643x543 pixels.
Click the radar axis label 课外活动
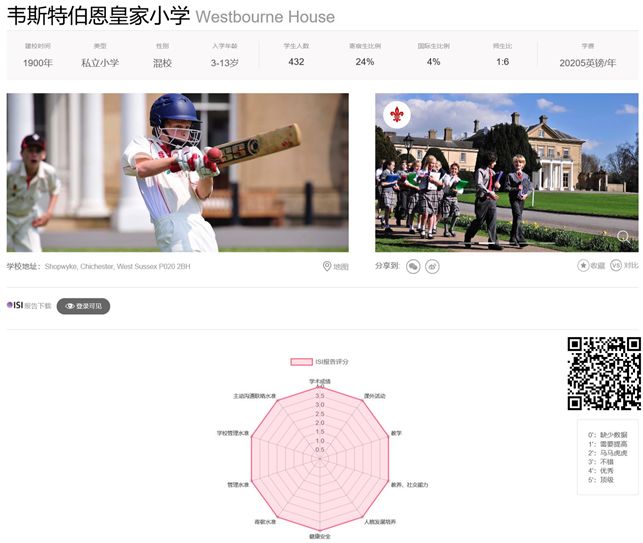pyautogui.click(x=374, y=396)
